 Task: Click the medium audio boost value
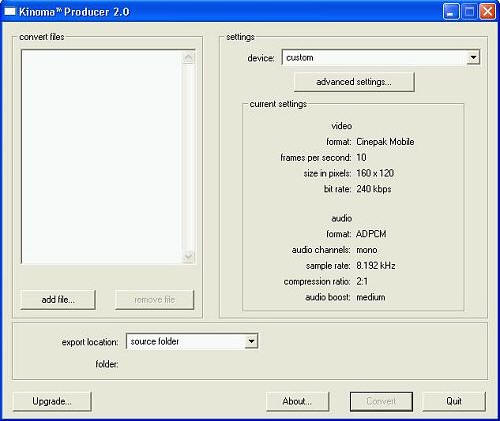point(371,297)
